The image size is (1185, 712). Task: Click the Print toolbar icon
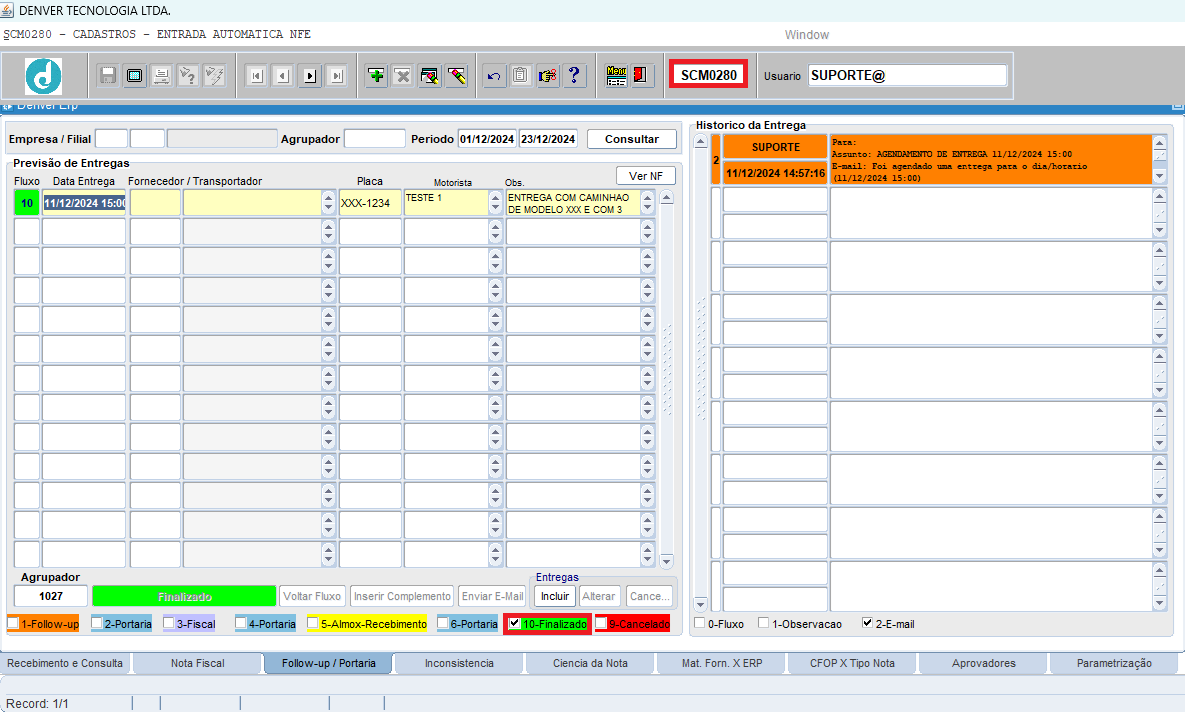(161, 76)
